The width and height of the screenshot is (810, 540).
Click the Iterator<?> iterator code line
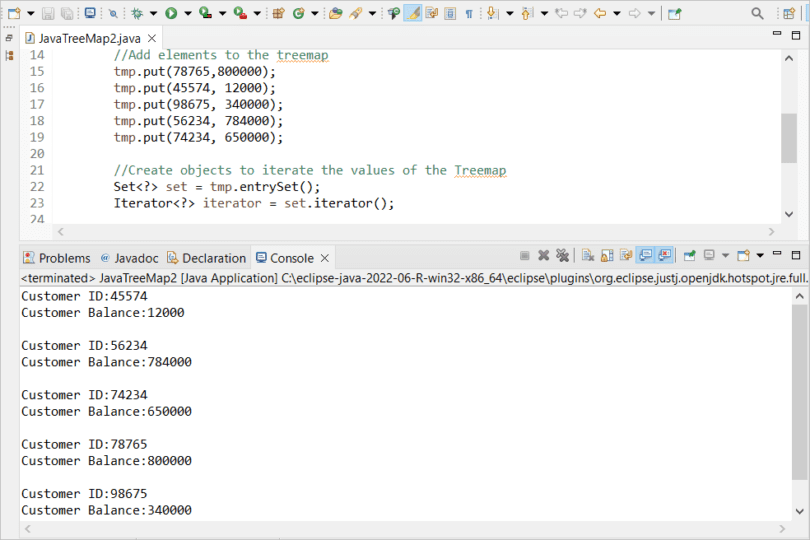(254, 203)
